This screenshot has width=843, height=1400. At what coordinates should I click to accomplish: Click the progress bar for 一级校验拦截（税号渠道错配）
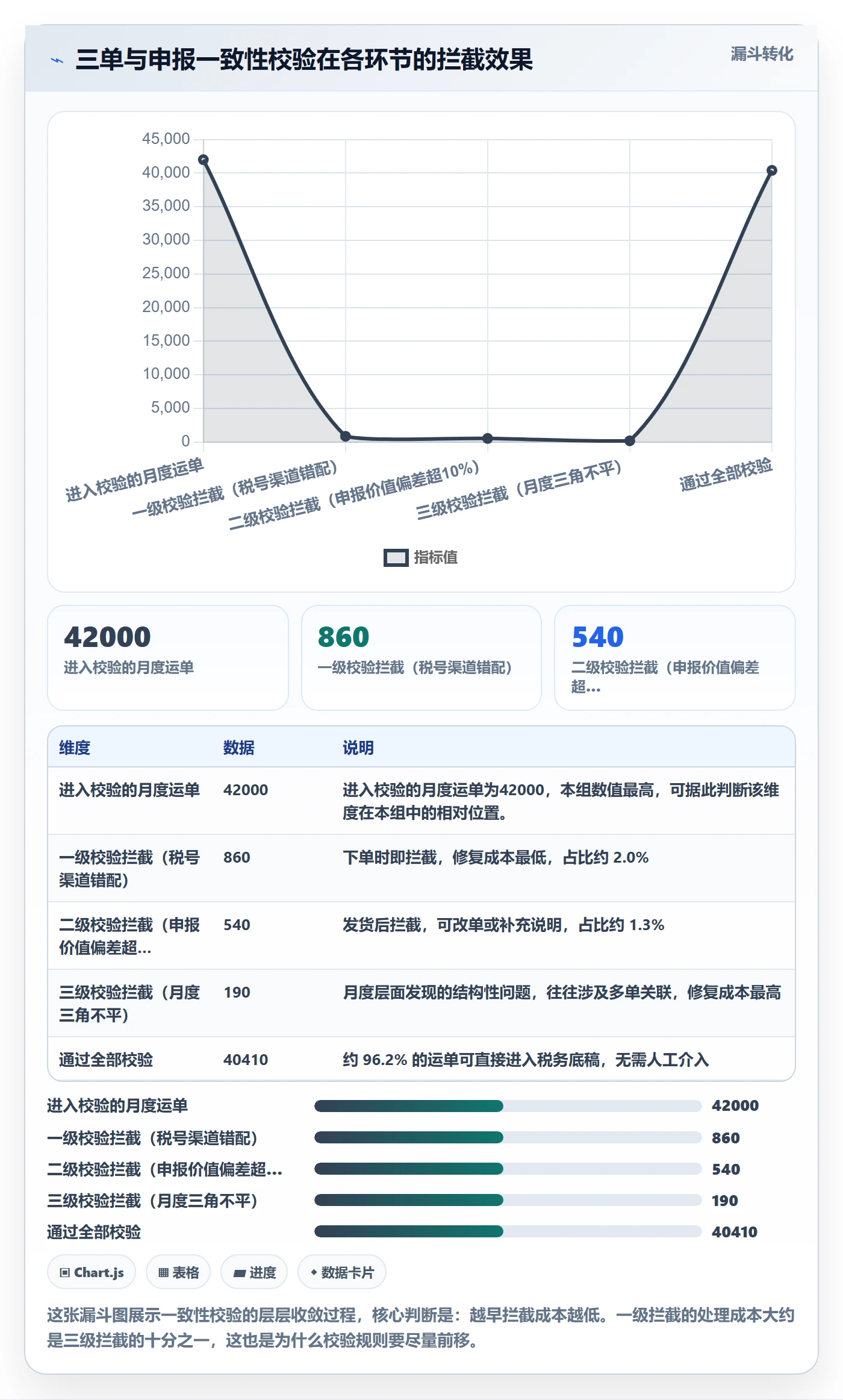click(x=508, y=1137)
